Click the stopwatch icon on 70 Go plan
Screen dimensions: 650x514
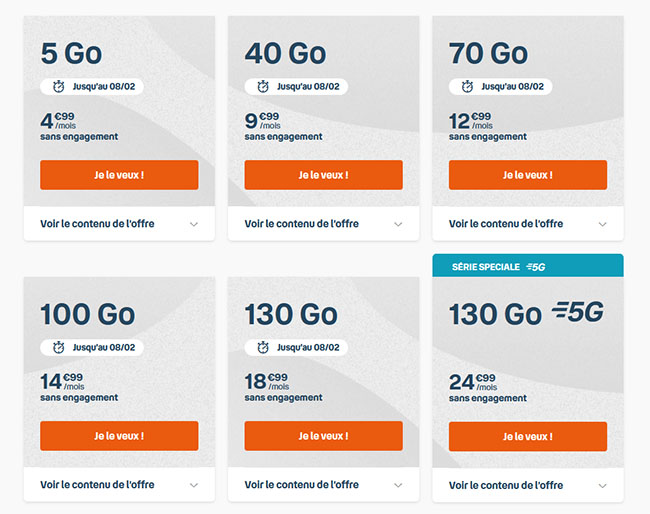467,87
